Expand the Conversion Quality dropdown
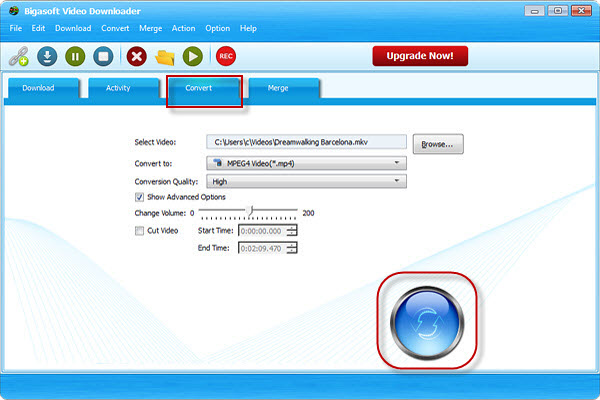Image resolution: width=600 pixels, height=400 pixels. (306, 181)
